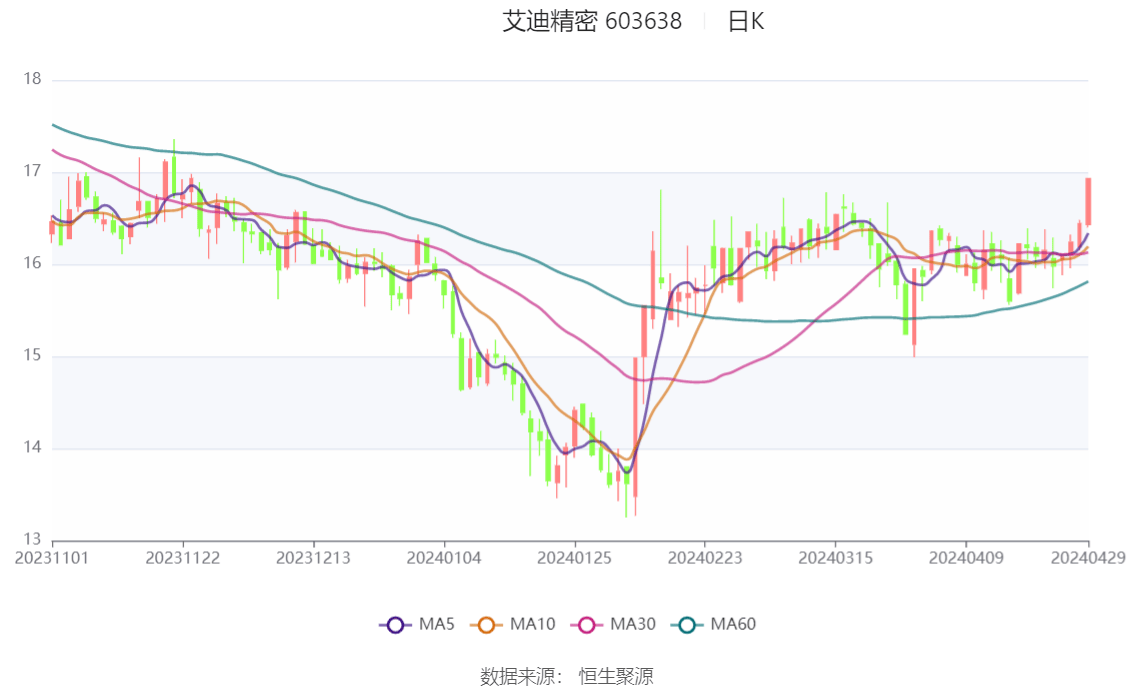Screen dimensions: 1134x689
Task: Hide the MA30 line via its label
Action: point(633,625)
